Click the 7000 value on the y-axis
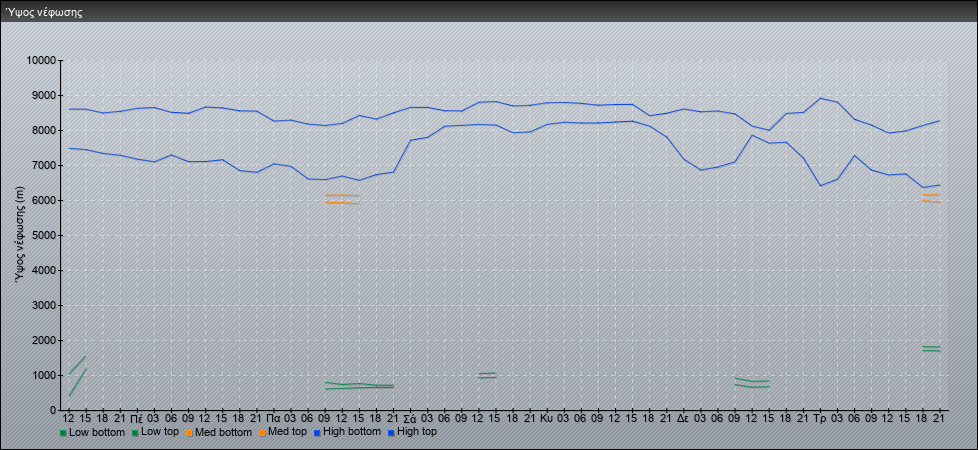 pos(43,165)
